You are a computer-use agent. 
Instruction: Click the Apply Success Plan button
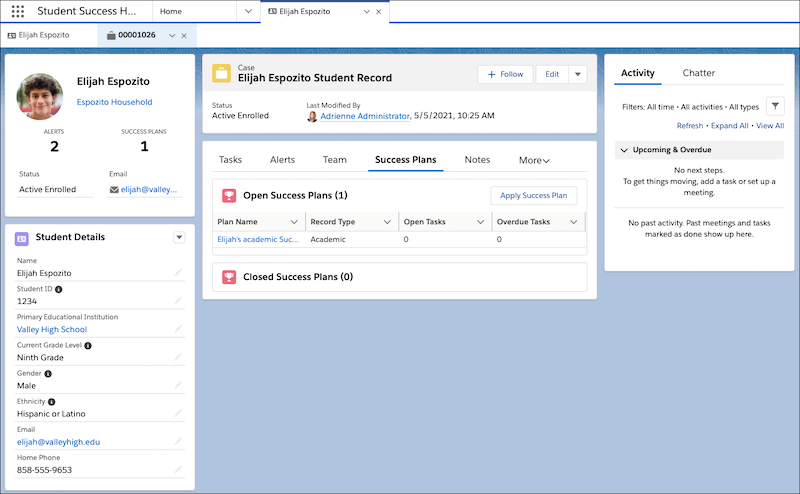[533, 195]
